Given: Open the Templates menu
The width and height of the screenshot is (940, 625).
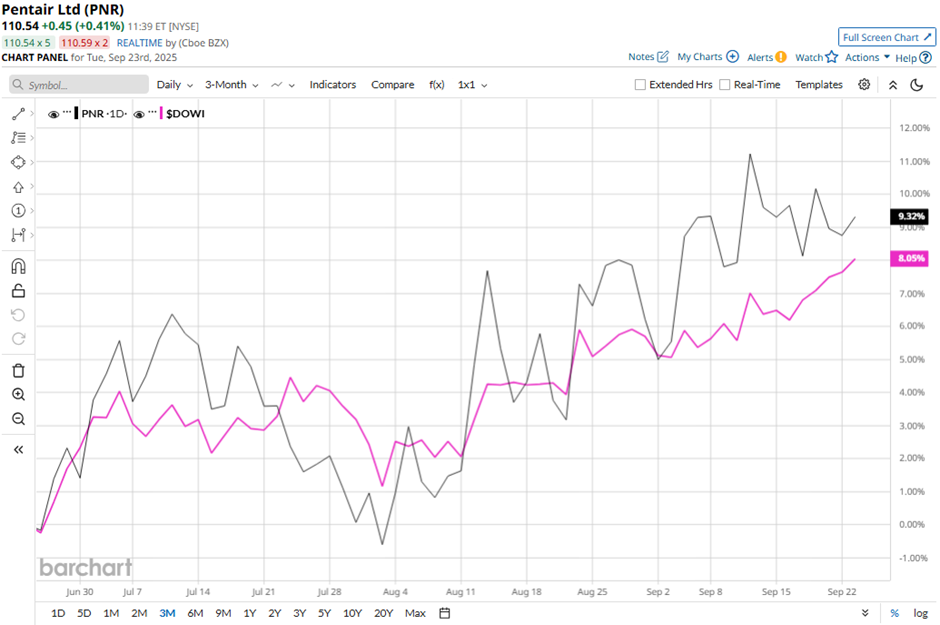Looking at the screenshot, I should pyautogui.click(x=819, y=84).
